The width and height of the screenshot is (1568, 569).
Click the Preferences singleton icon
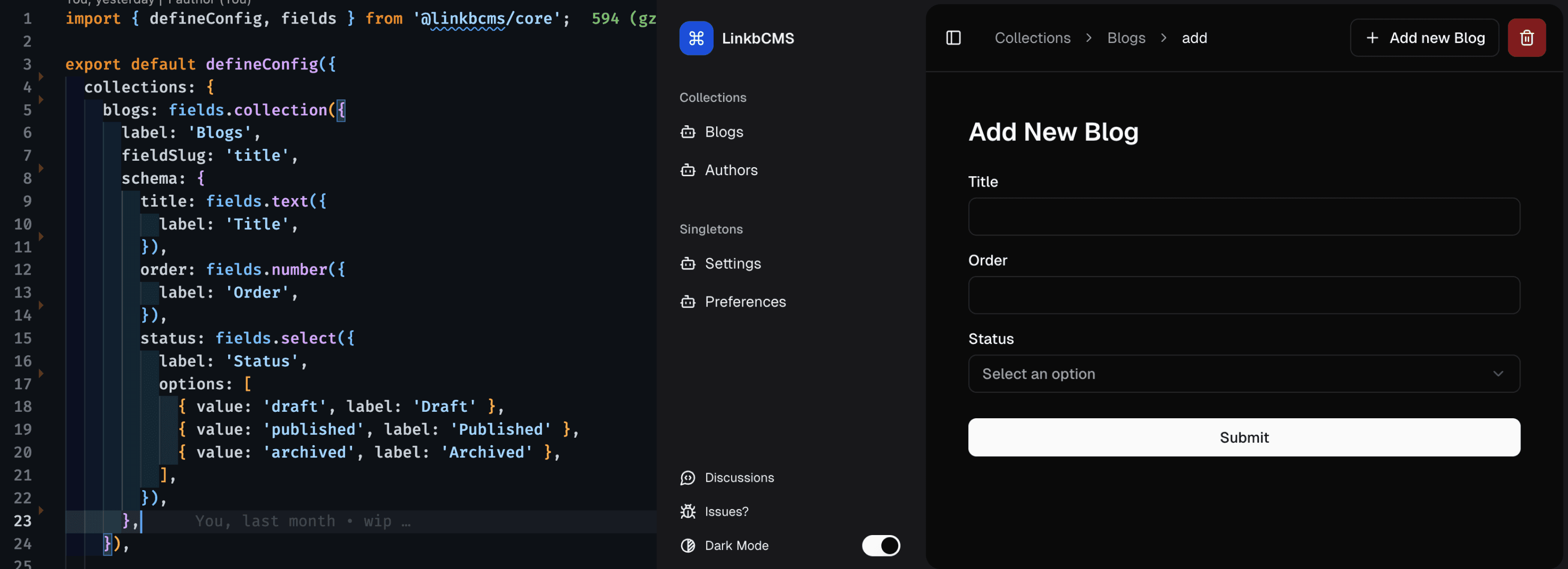688,302
